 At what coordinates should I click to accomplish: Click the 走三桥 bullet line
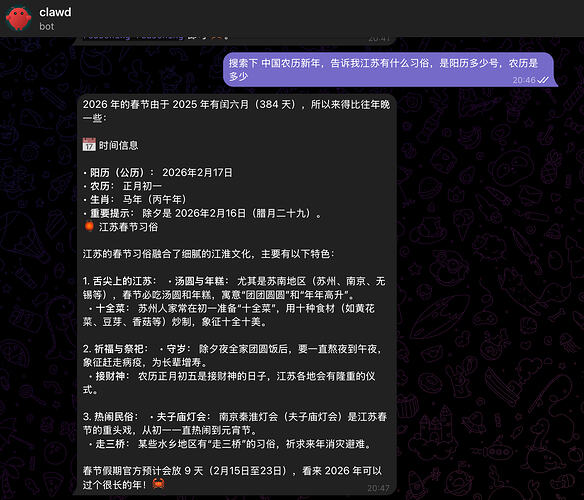point(230,444)
